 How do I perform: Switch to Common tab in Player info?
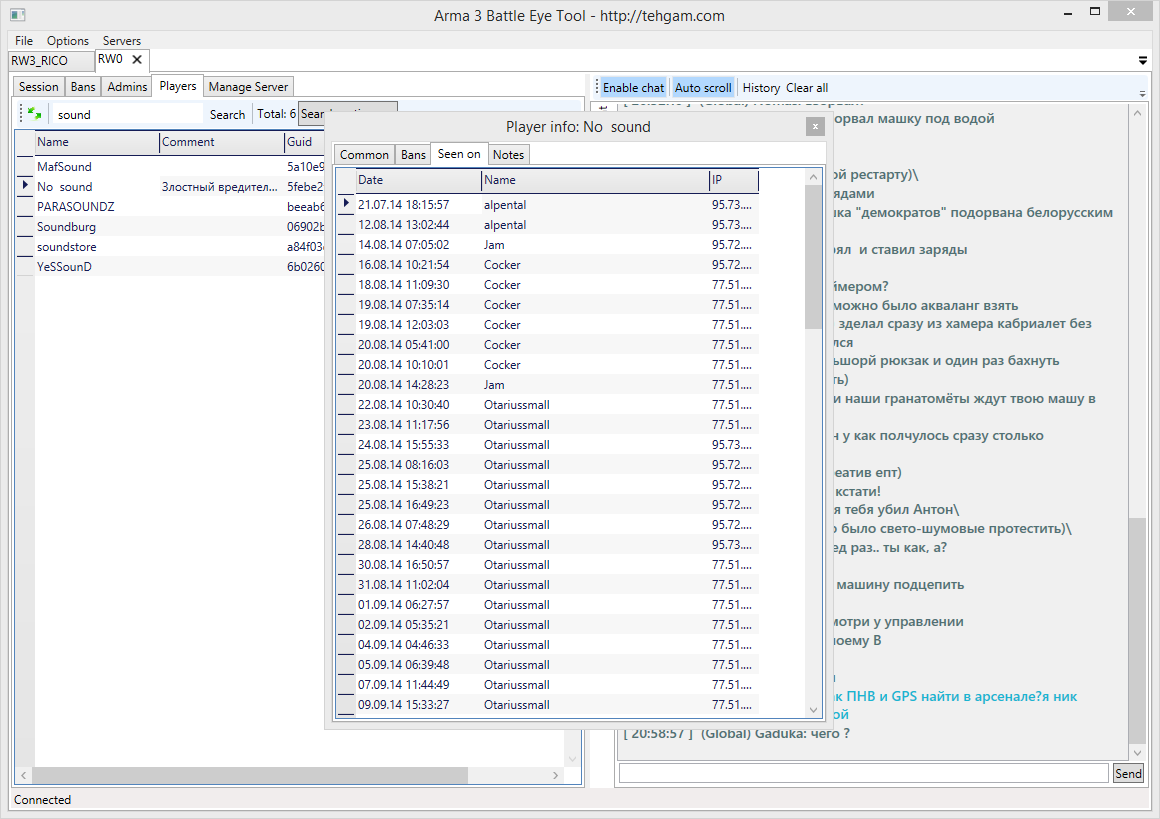[x=364, y=155]
